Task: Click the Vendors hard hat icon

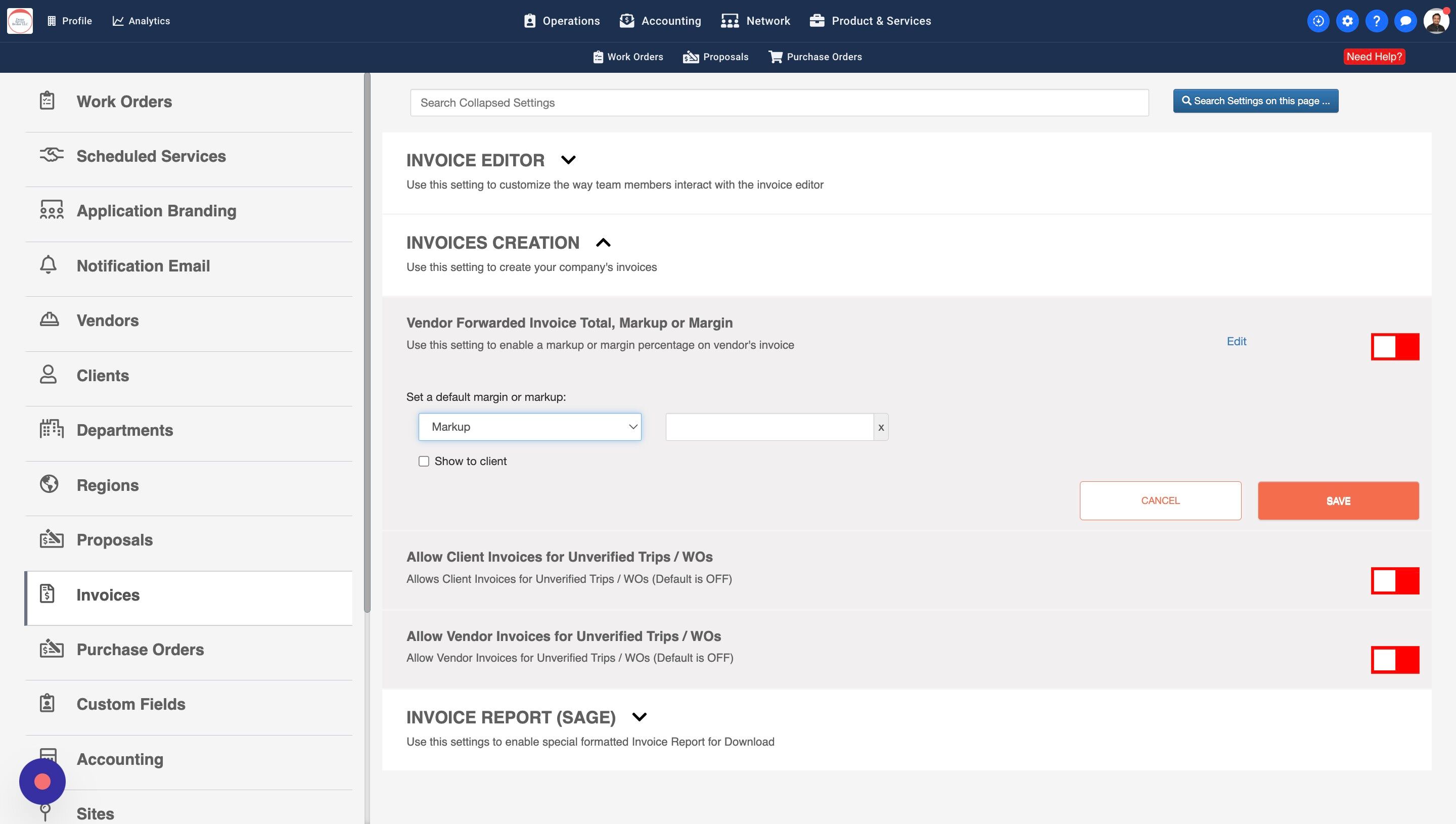Action: point(49,320)
